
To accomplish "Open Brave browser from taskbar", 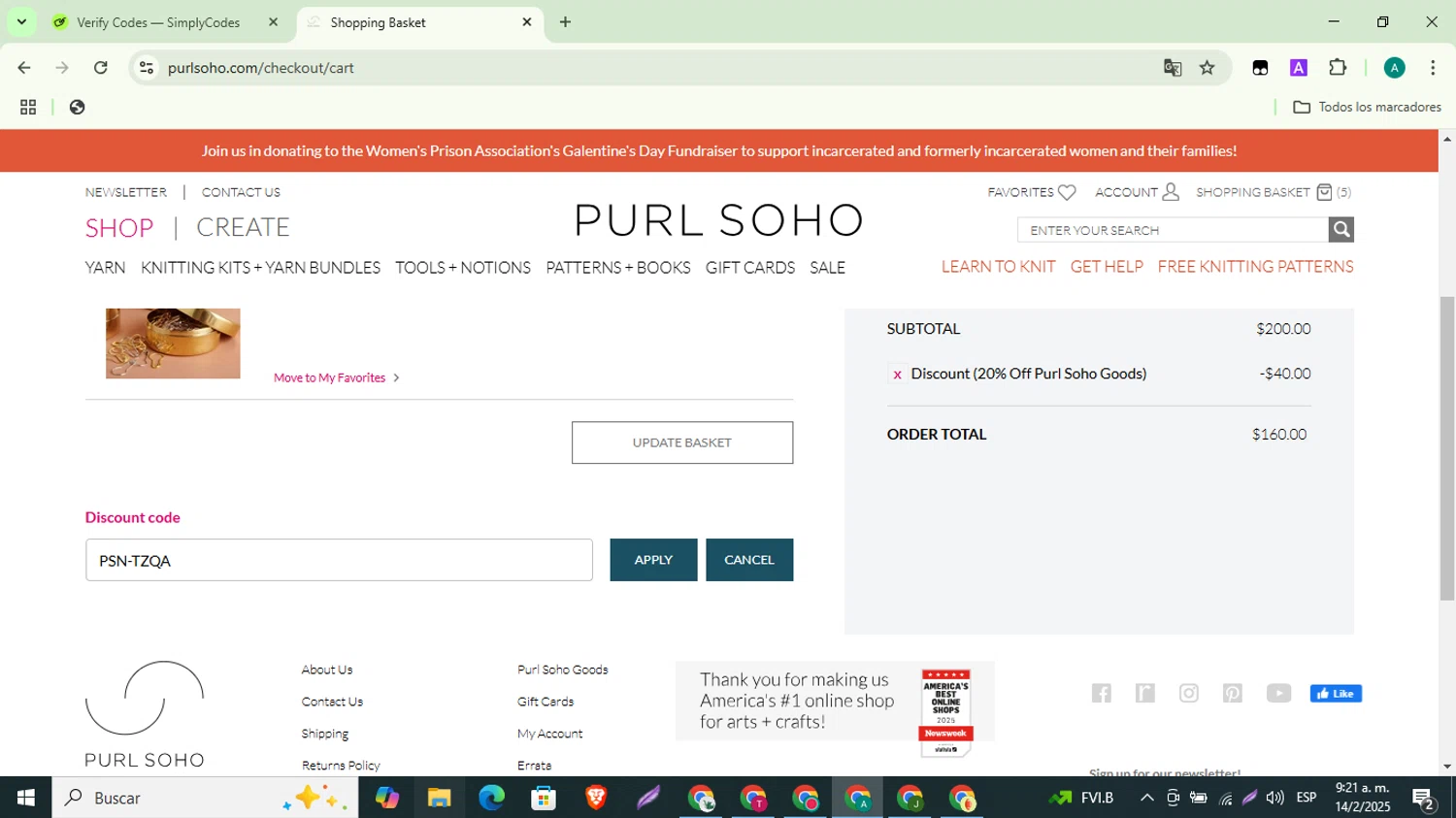I will click(596, 798).
